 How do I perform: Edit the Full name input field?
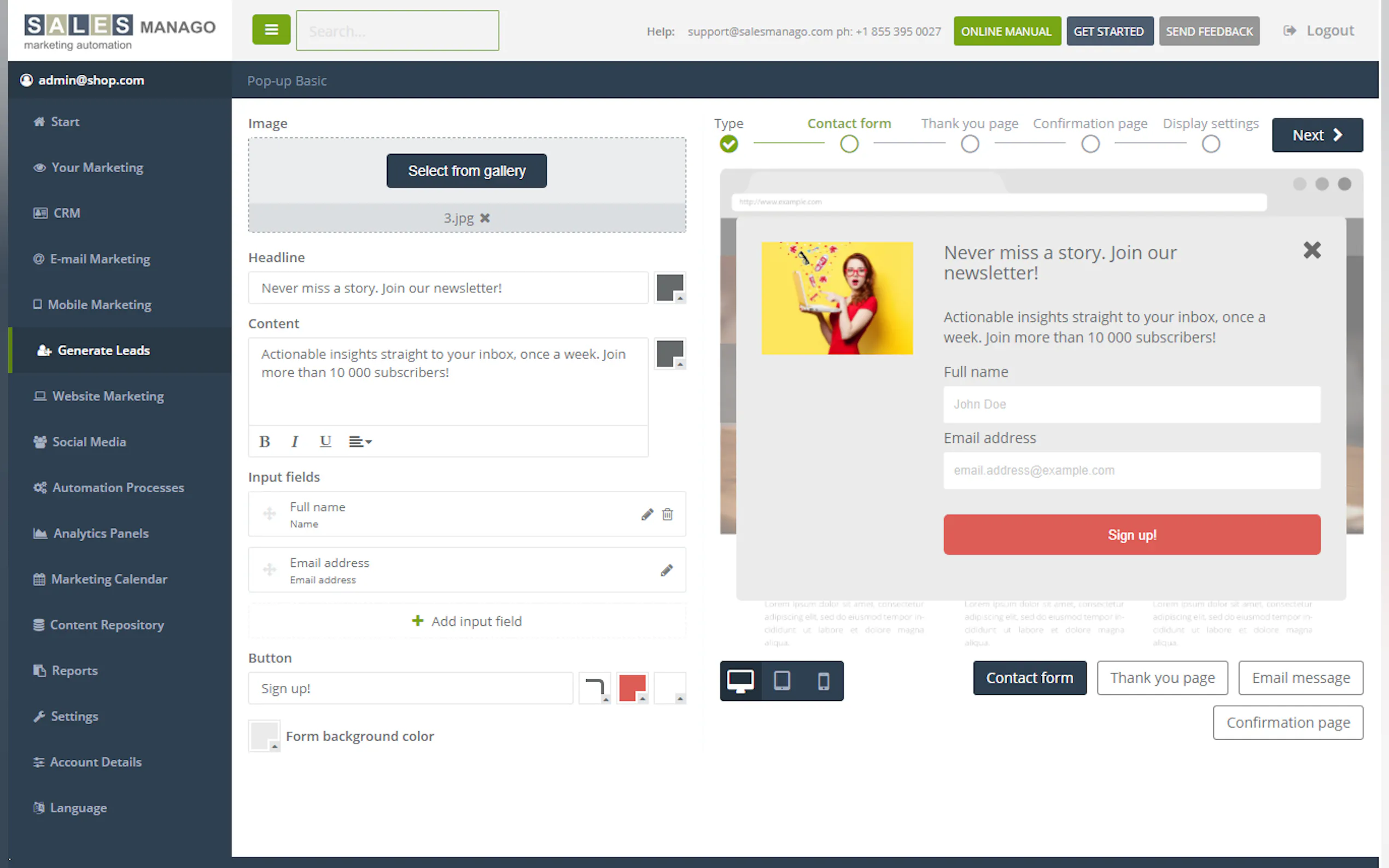click(647, 514)
